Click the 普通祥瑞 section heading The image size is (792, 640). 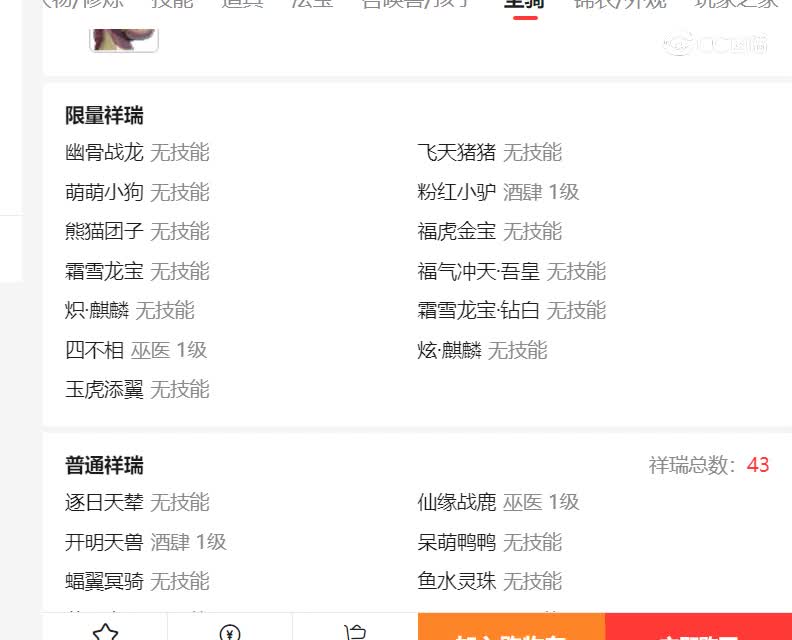104,465
